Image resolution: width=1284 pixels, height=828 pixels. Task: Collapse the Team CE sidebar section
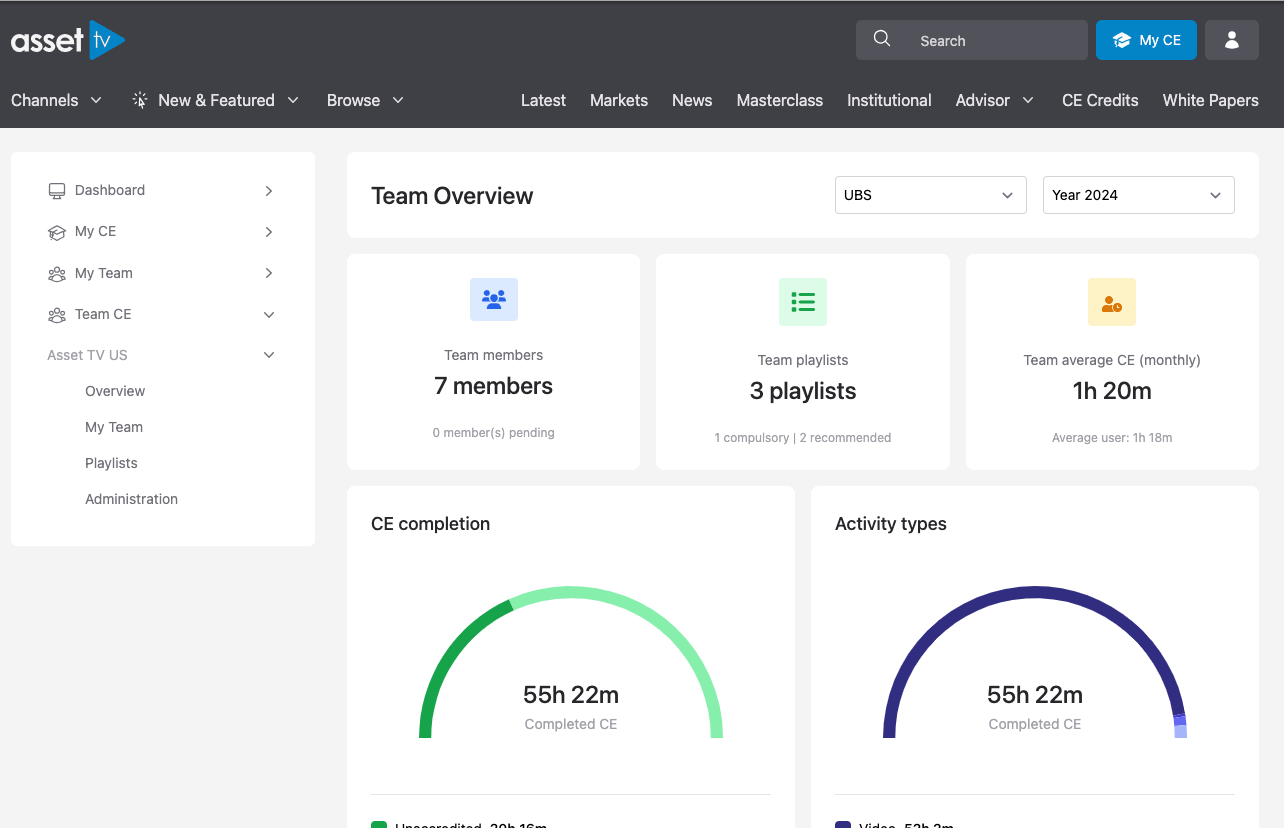pyautogui.click(x=268, y=315)
